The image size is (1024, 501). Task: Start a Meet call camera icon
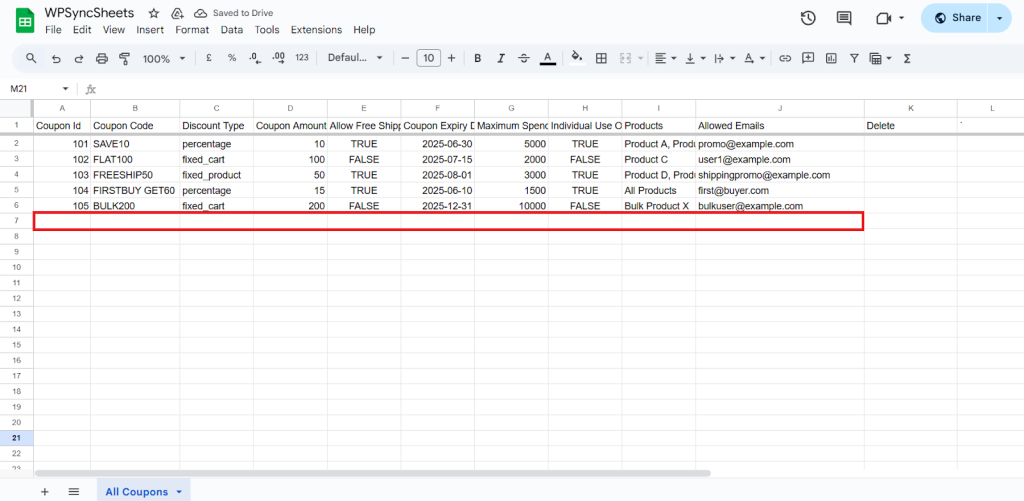(x=884, y=18)
